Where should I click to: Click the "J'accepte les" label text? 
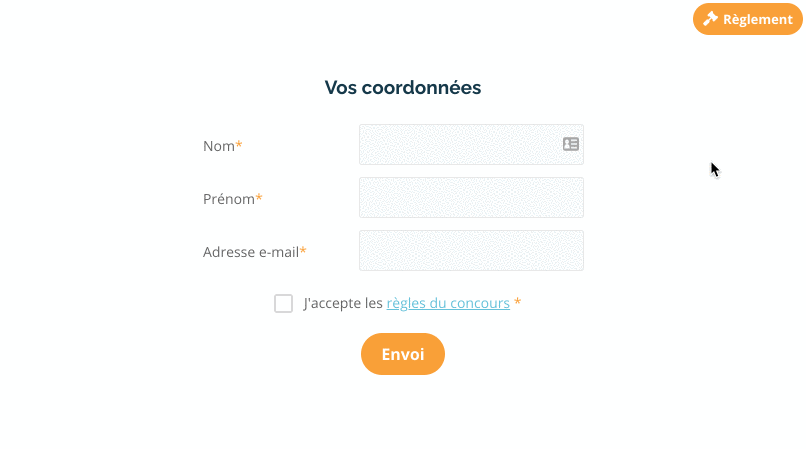pyautogui.click(x=343, y=303)
